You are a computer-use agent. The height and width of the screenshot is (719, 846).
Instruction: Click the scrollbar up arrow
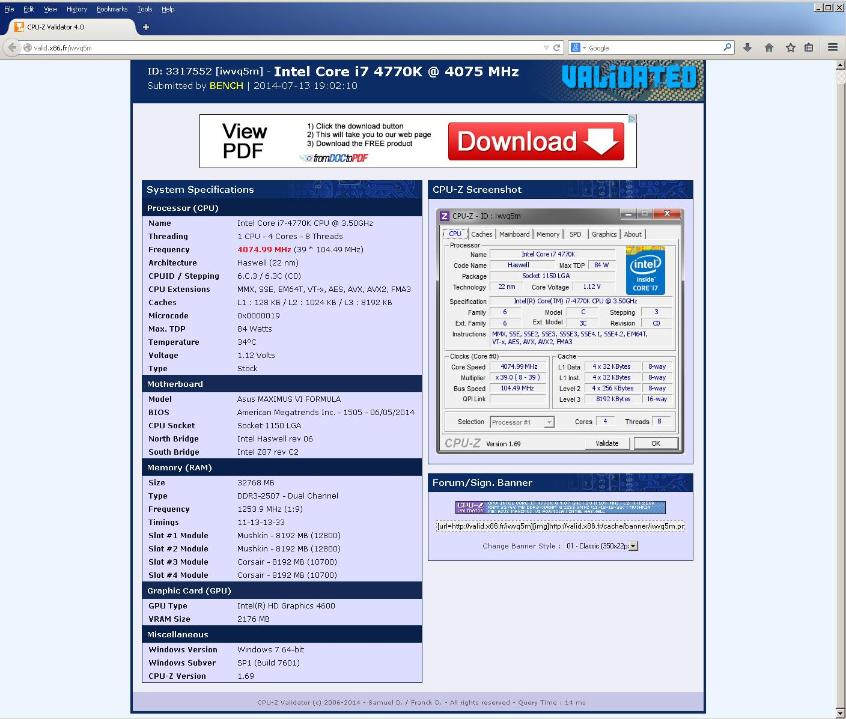click(x=840, y=65)
